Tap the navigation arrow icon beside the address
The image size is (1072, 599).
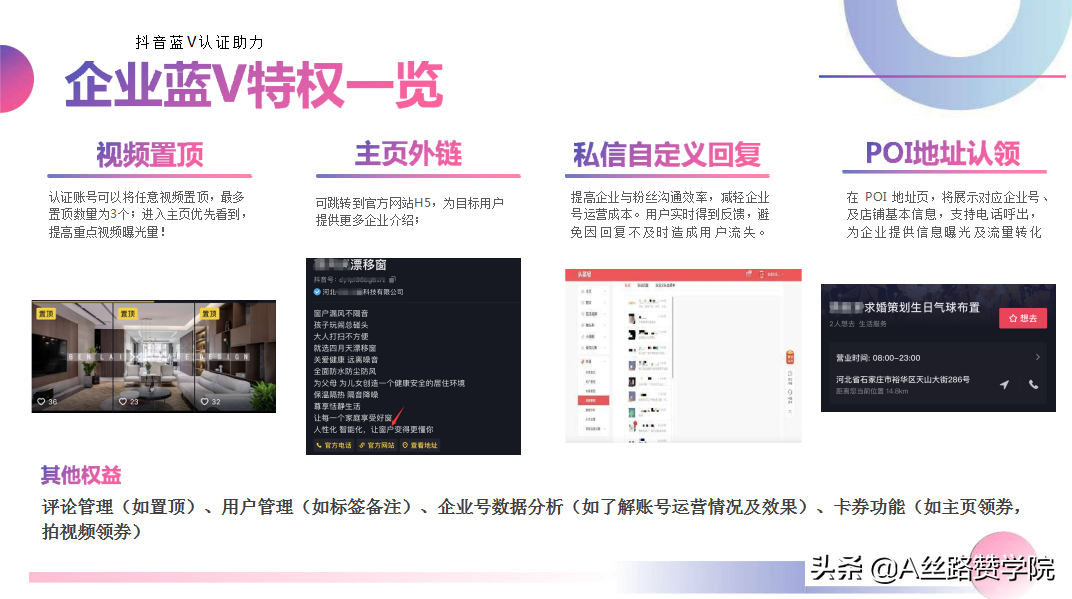(1004, 385)
